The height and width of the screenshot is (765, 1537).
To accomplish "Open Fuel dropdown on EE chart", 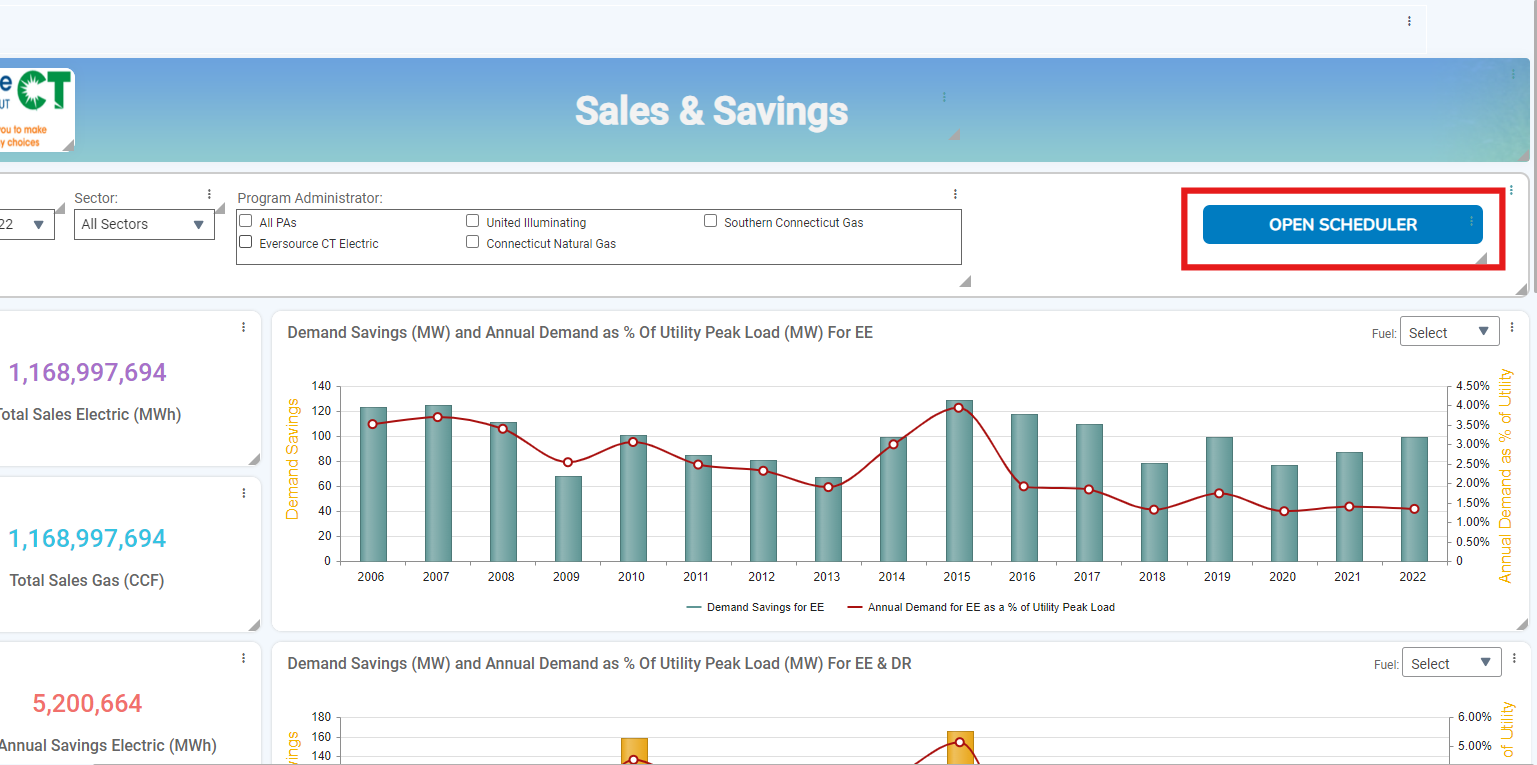I will (x=1449, y=332).
